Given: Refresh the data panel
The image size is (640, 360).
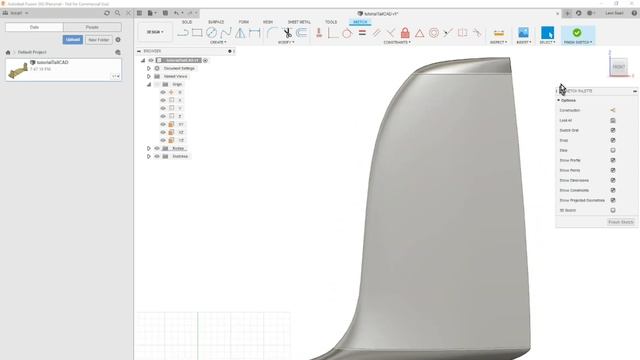Looking at the screenshot, I should [107, 13].
